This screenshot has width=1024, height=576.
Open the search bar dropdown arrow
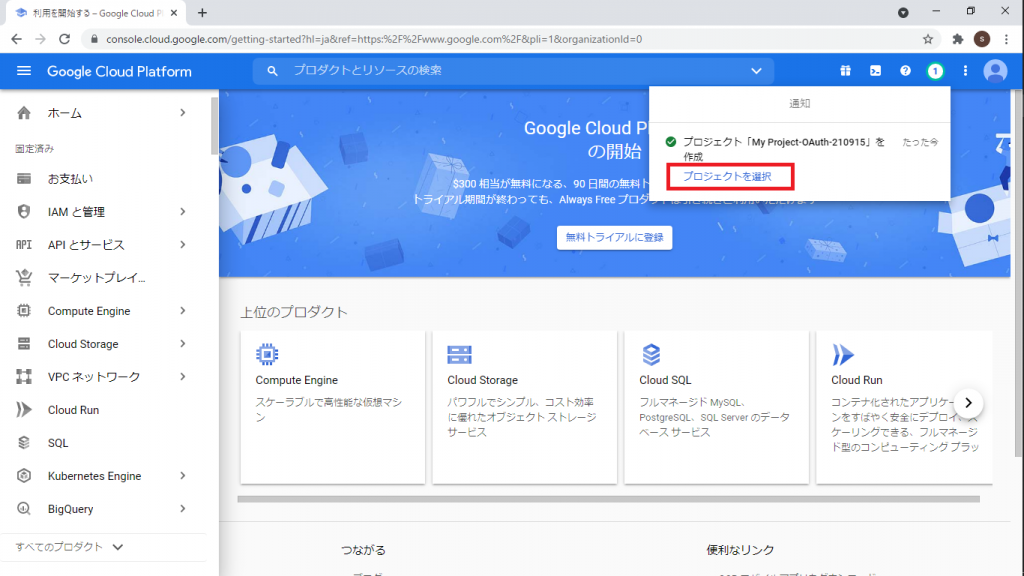click(x=757, y=71)
